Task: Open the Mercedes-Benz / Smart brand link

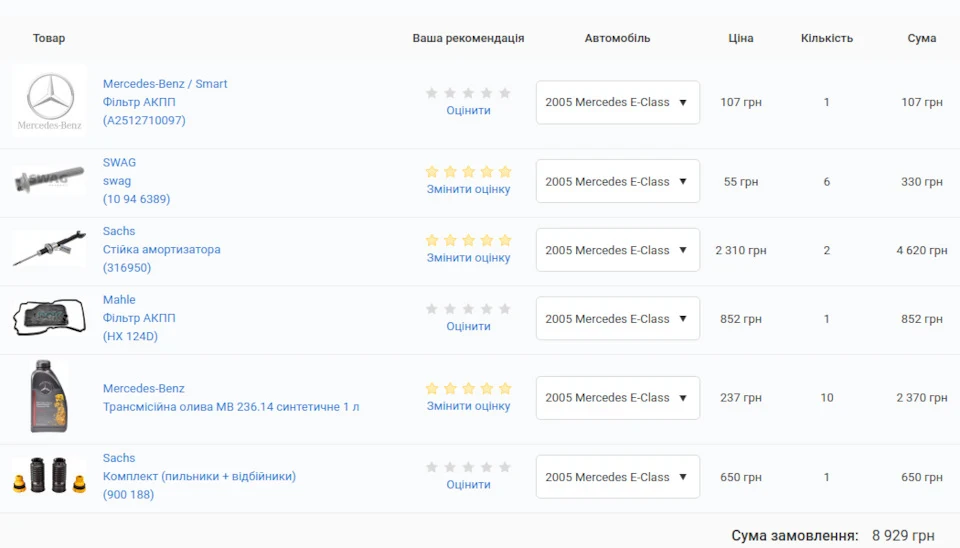Action: [x=165, y=84]
